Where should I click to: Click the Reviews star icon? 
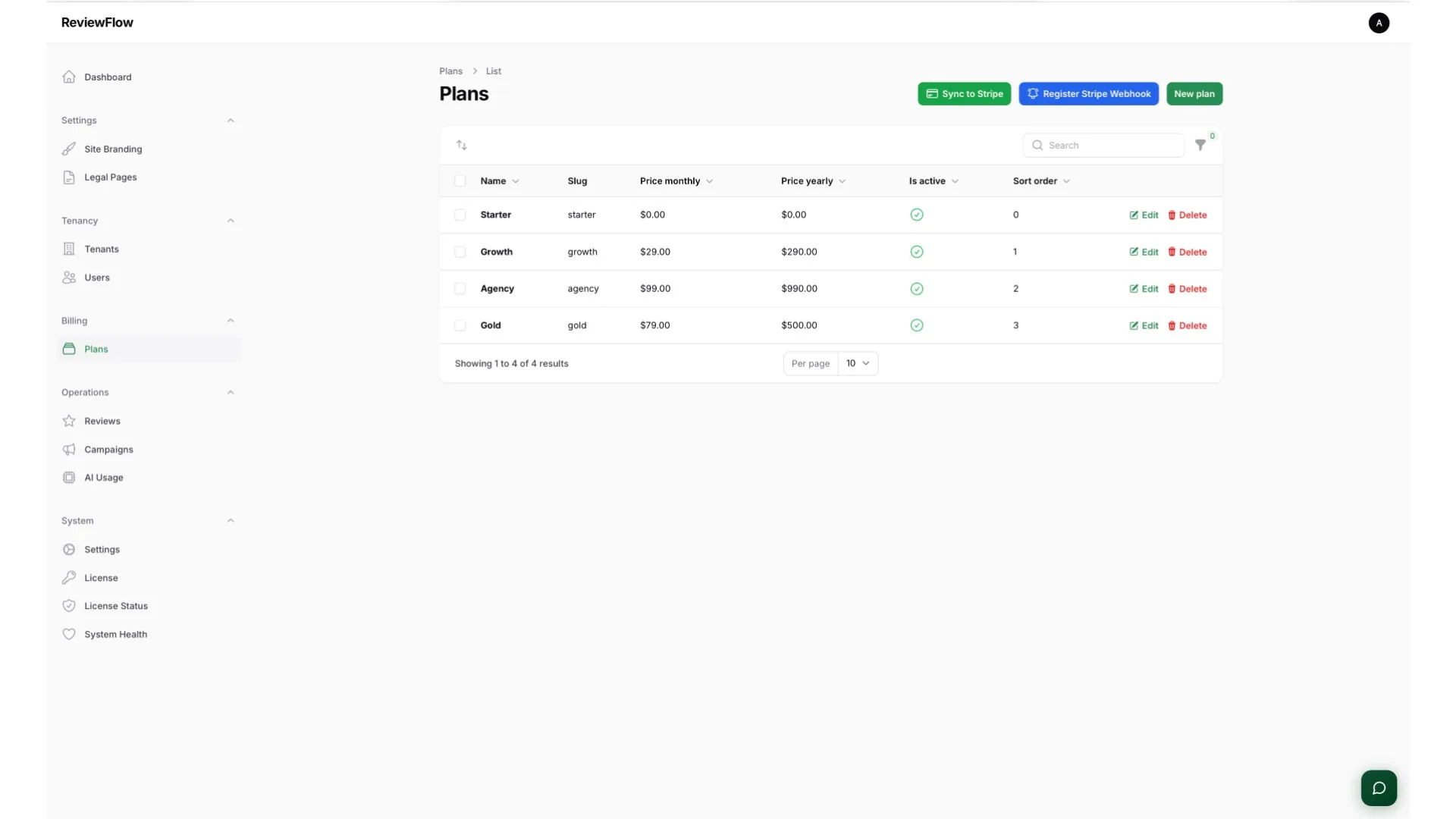[x=69, y=421]
